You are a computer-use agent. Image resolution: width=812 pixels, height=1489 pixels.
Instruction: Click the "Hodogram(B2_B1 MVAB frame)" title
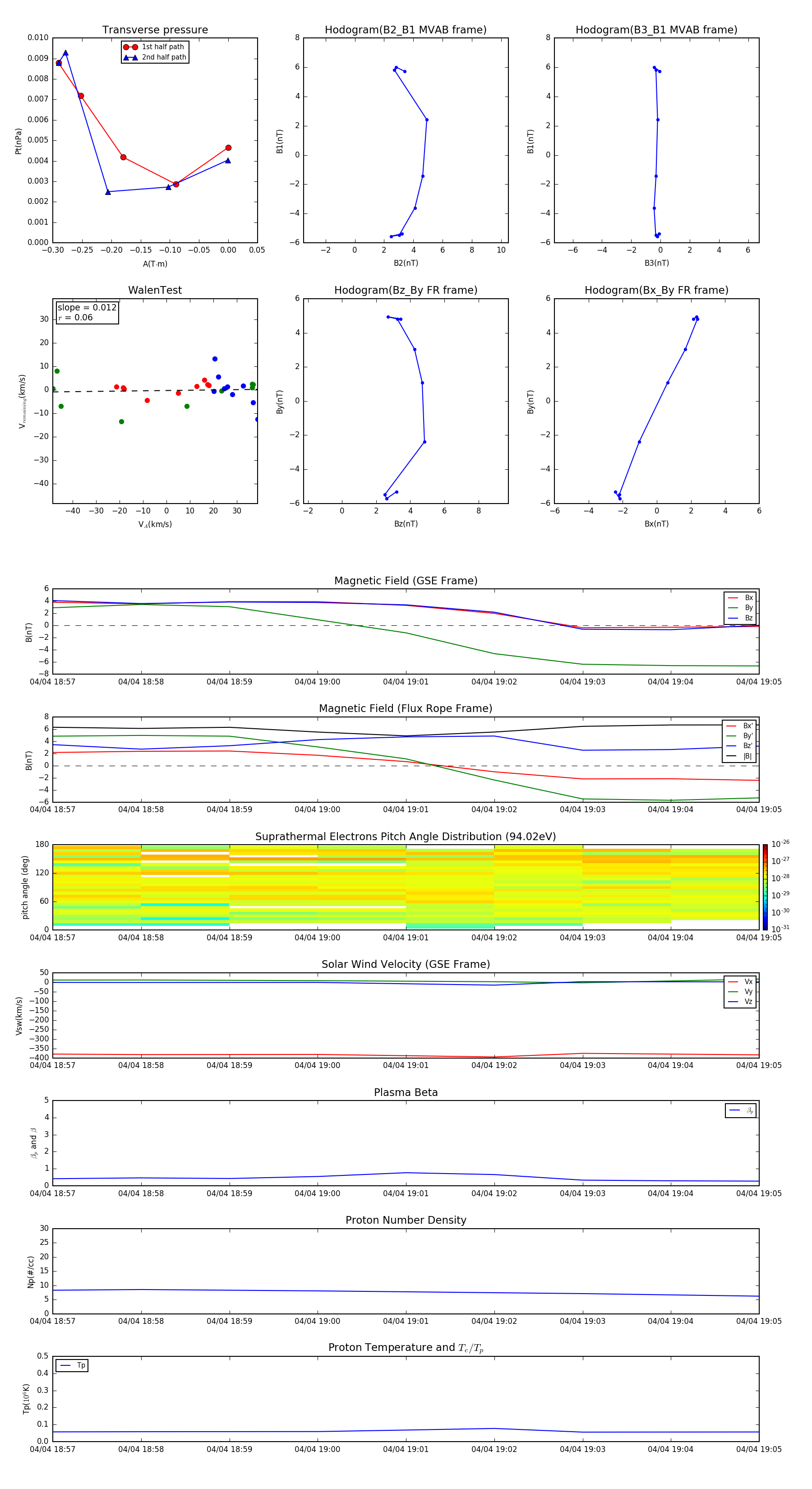coord(406,29)
